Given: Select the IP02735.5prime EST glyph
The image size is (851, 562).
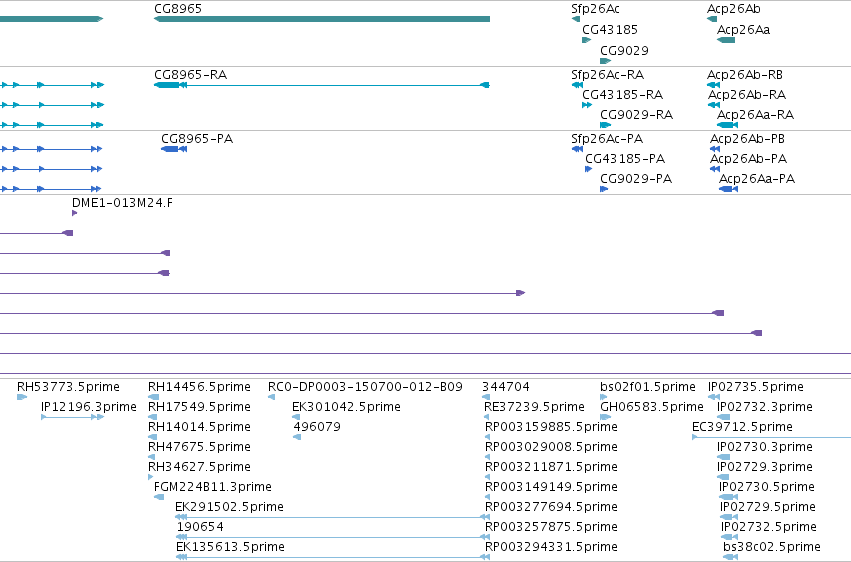Looking at the screenshot, I should (x=714, y=397).
